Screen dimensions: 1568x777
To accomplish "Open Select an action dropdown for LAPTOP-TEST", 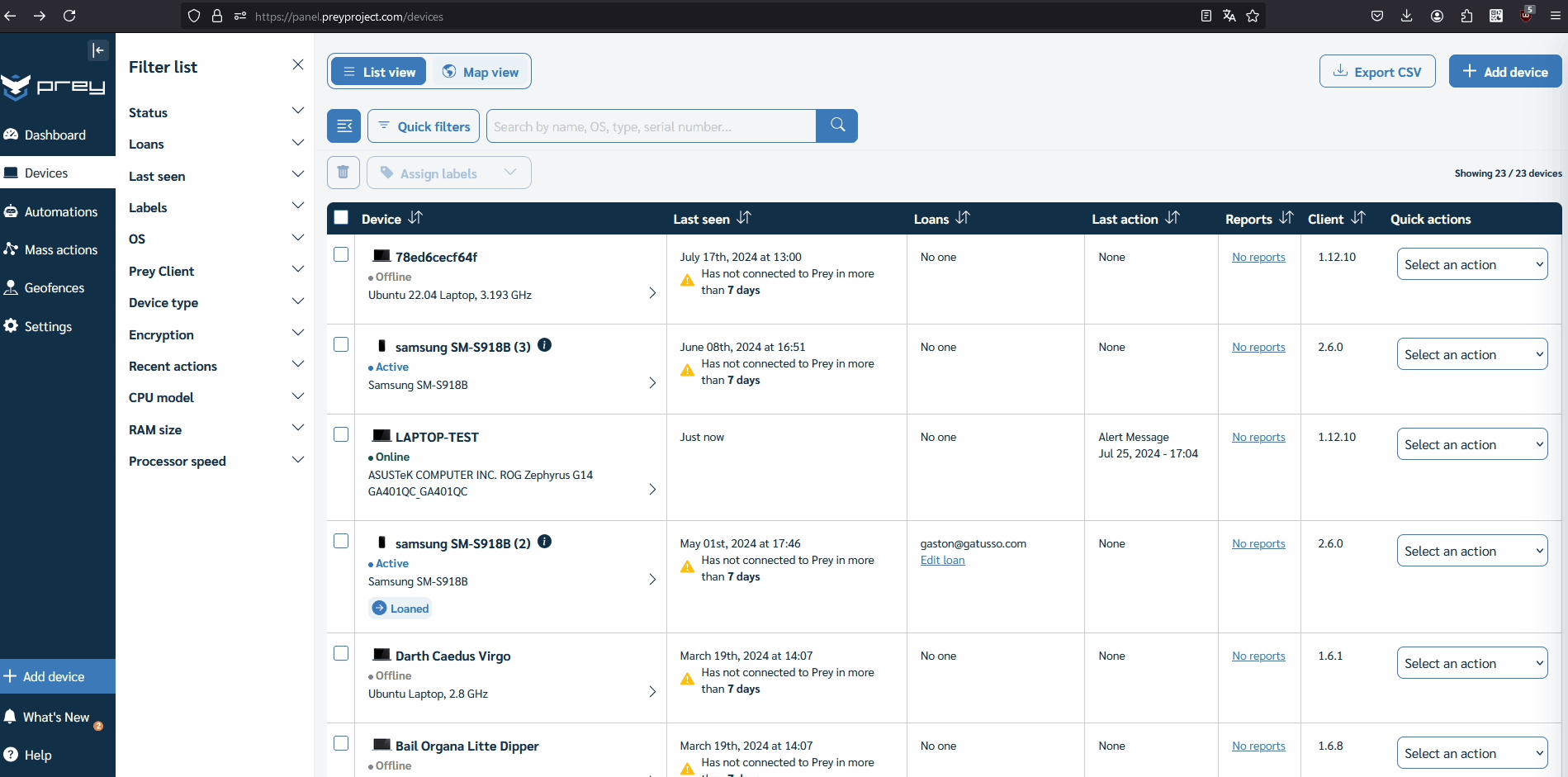I will pos(1472,444).
